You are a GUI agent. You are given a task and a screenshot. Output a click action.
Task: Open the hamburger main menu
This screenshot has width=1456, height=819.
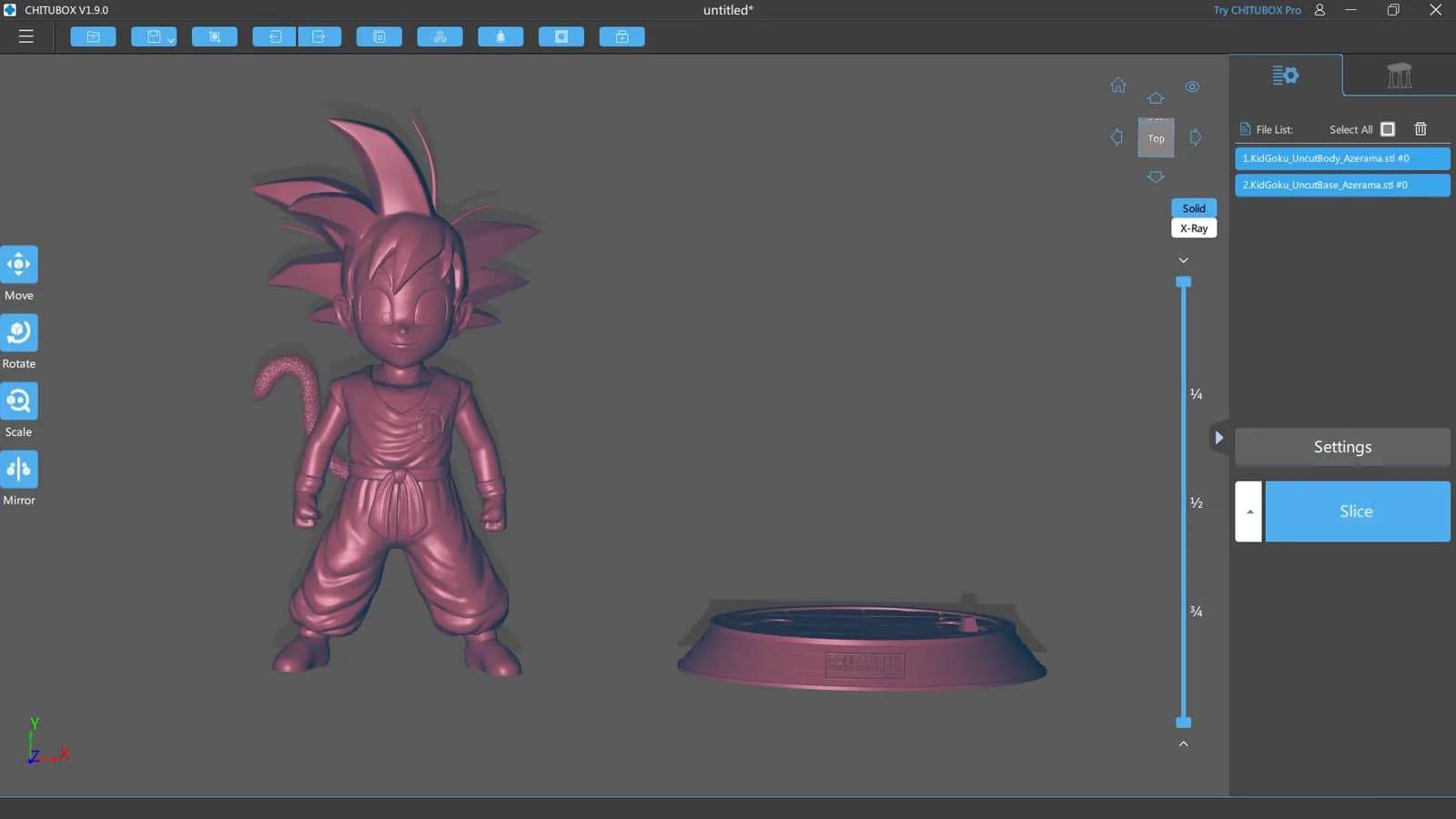pyautogui.click(x=26, y=36)
